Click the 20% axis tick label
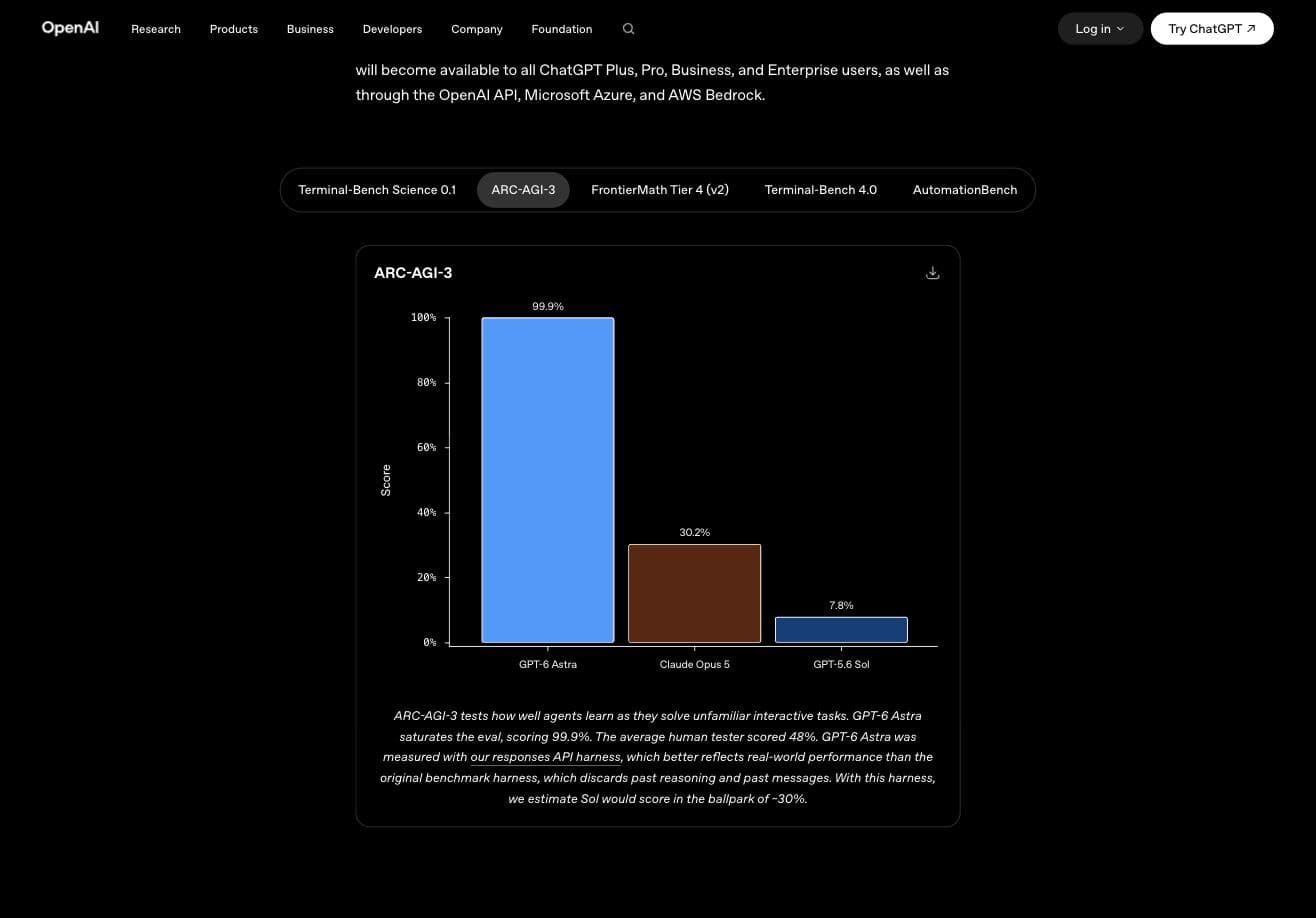This screenshot has width=1316, height=918. pos(426,578)
